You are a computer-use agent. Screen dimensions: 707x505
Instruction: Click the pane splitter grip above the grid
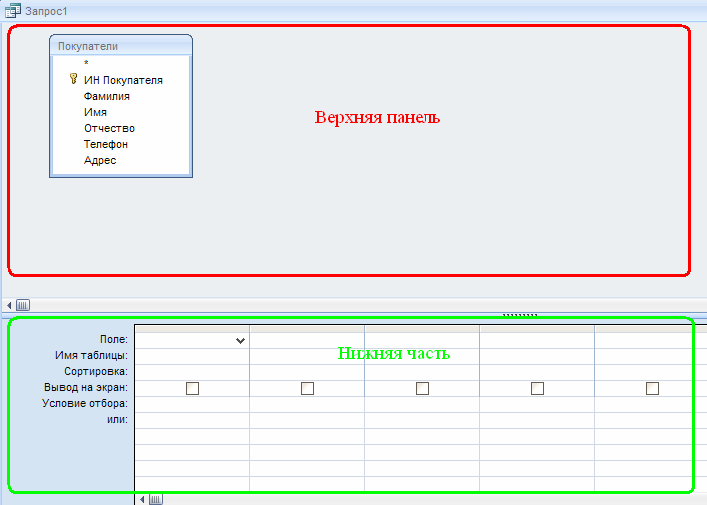(520, 315)
